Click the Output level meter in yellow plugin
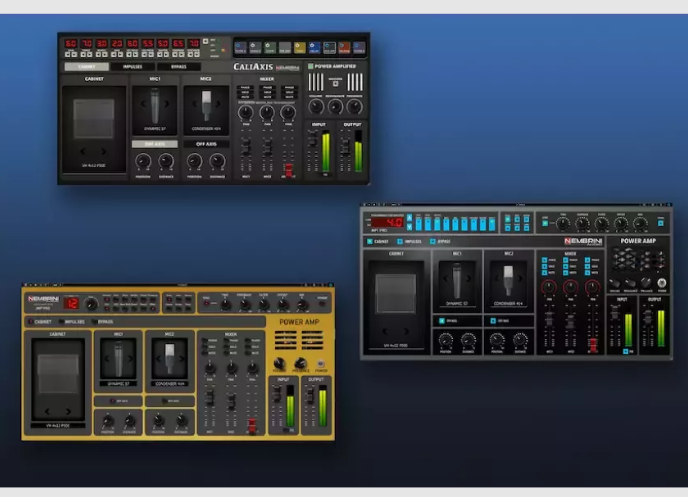 click(322, 408)
